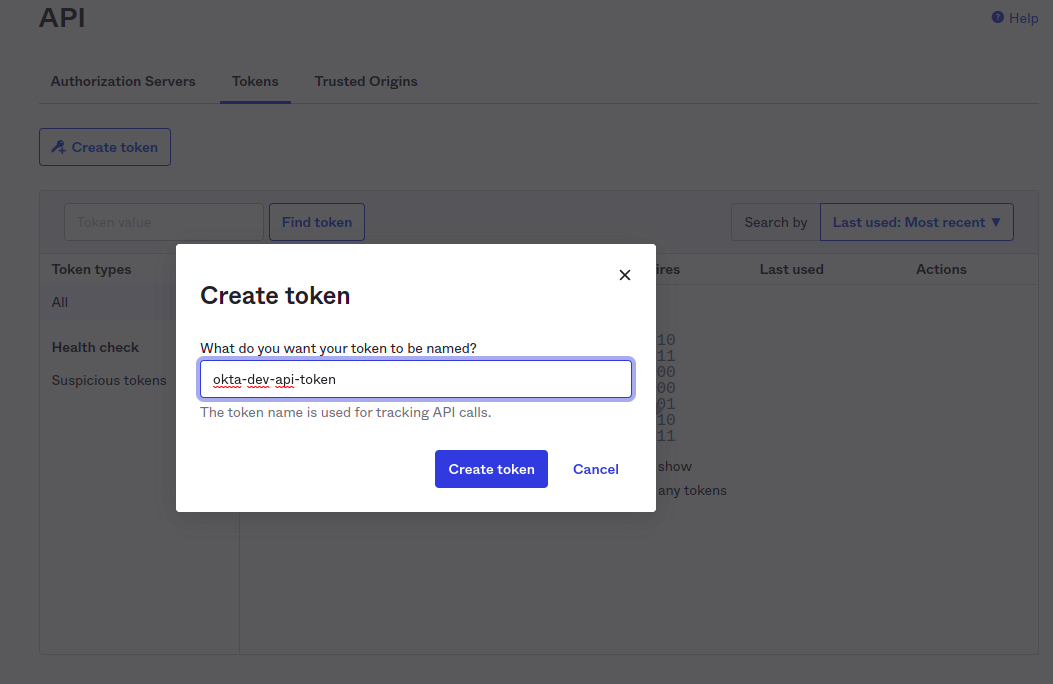The width and height of the screenshot is (1053, 684).
Task: Confirm with the Create token button
Action: pyautogui.click(x=491, y=468)
